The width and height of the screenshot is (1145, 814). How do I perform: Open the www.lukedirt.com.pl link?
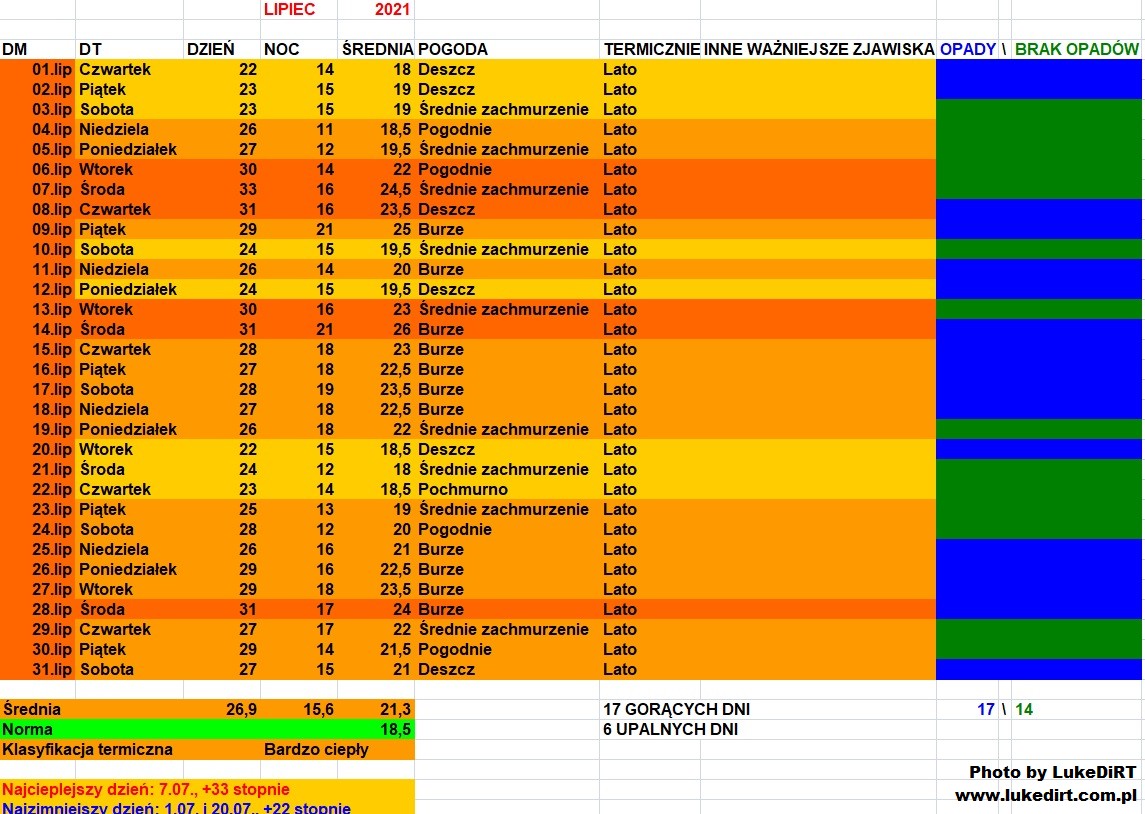(1046, 795)
